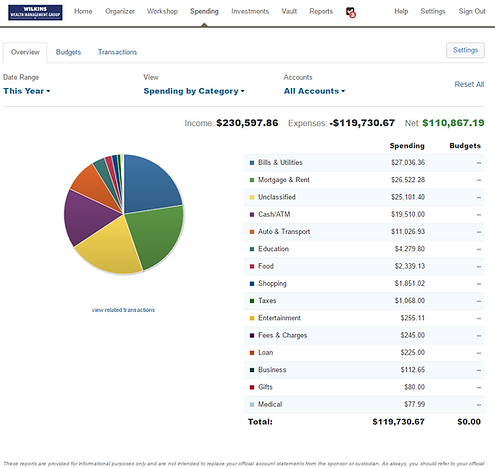The width and height of the screenshot is (495, 468).
Task: Select the Shopping row in the spending table
Action: pos(364,284)
